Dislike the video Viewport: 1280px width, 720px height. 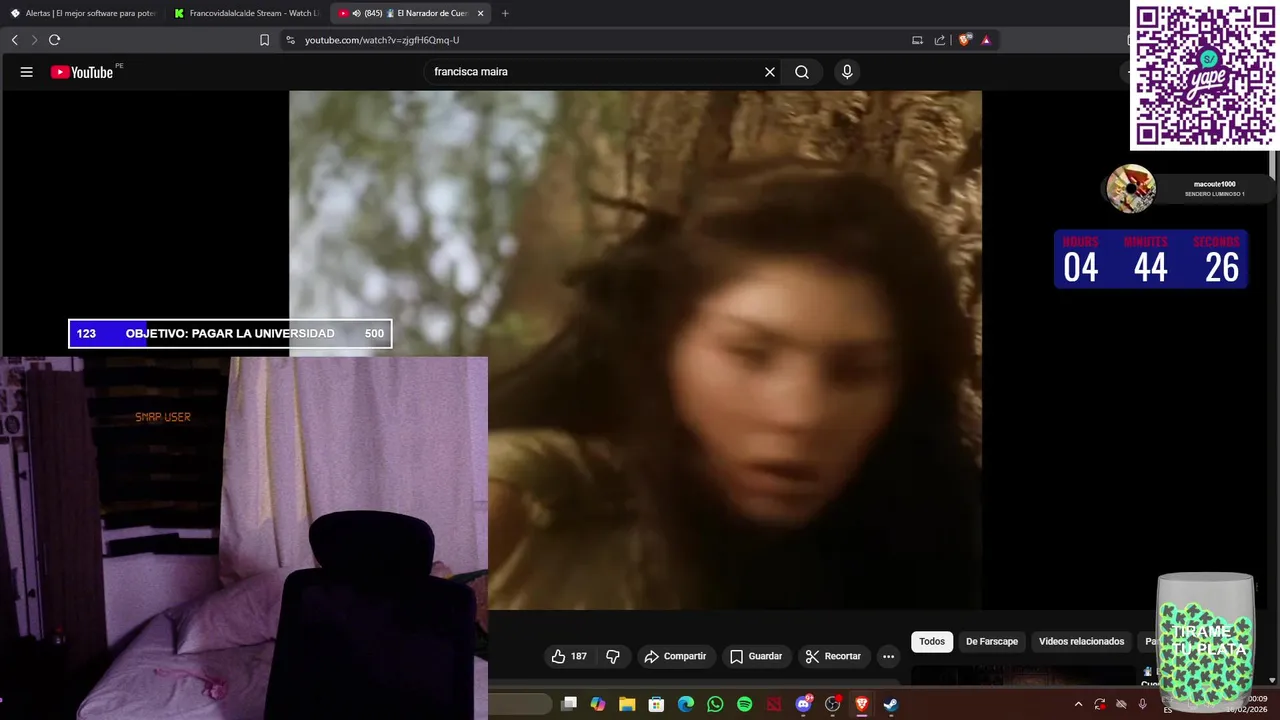click(613, 656)
